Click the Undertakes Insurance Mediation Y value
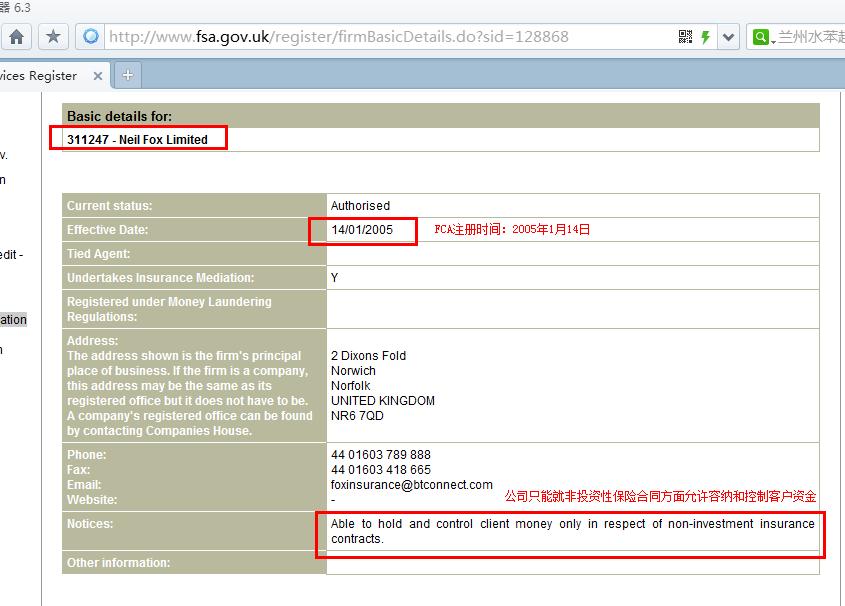This screenshot has height=606, width=845. [x=334, y=277]
